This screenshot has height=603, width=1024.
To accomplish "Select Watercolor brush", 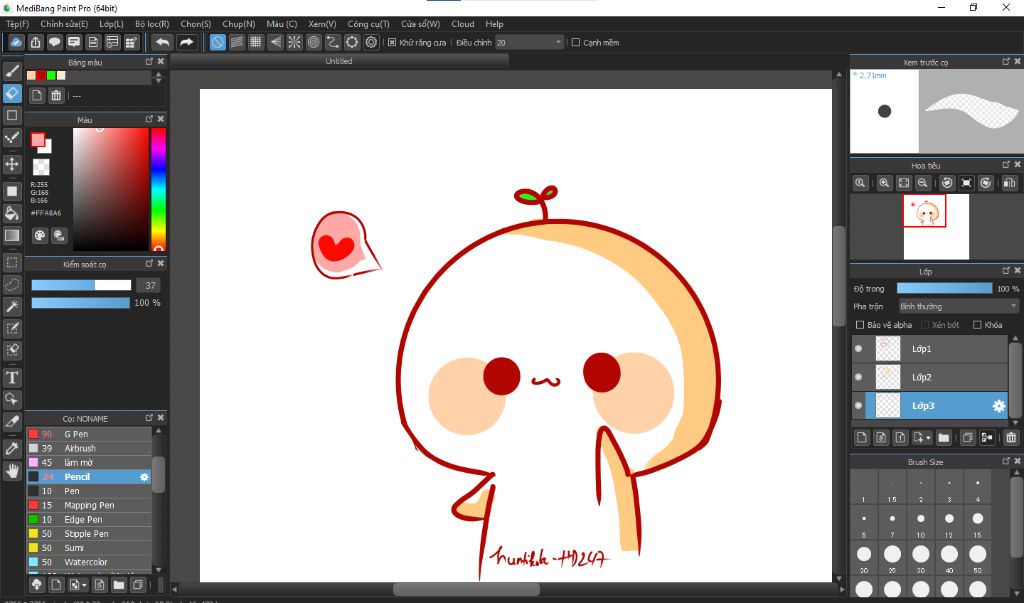I will click(89, 562).
